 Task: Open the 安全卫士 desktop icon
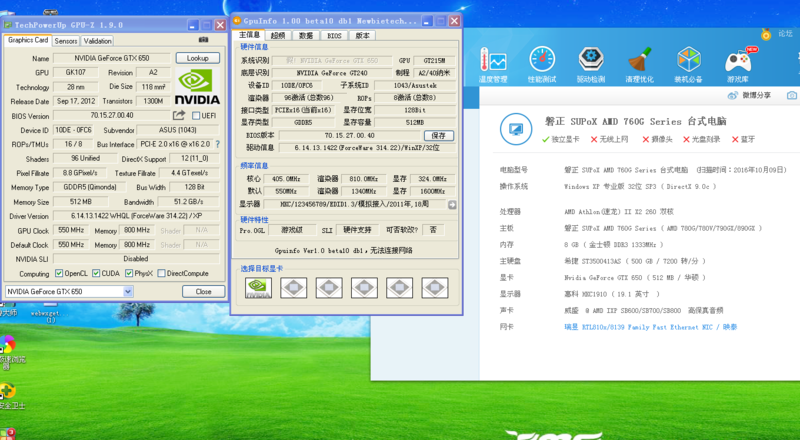pyautogui.click(x=9, y=396)
